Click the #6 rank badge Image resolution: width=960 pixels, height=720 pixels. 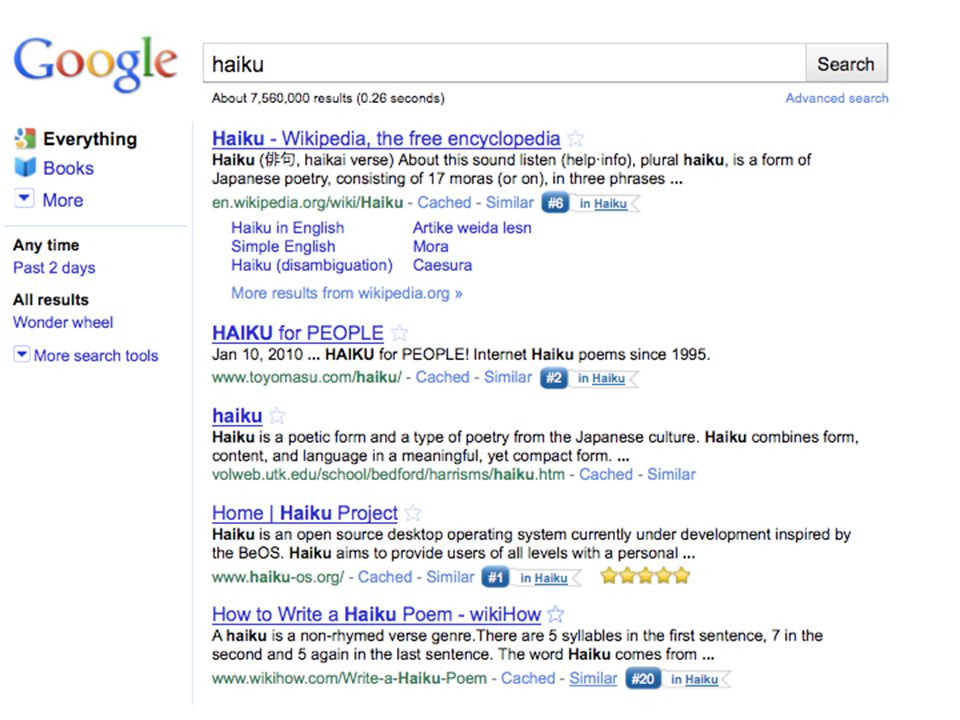click(555, 203)
